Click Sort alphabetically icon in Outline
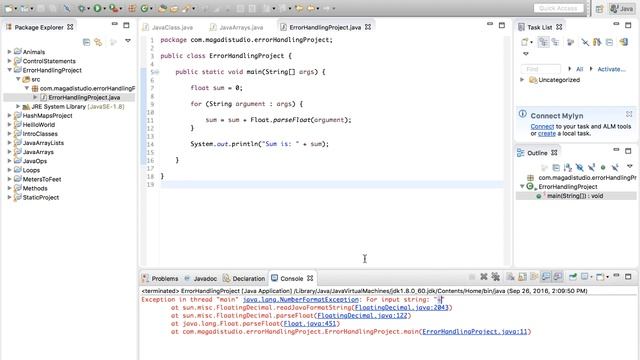640x360 pixels. 568,167
